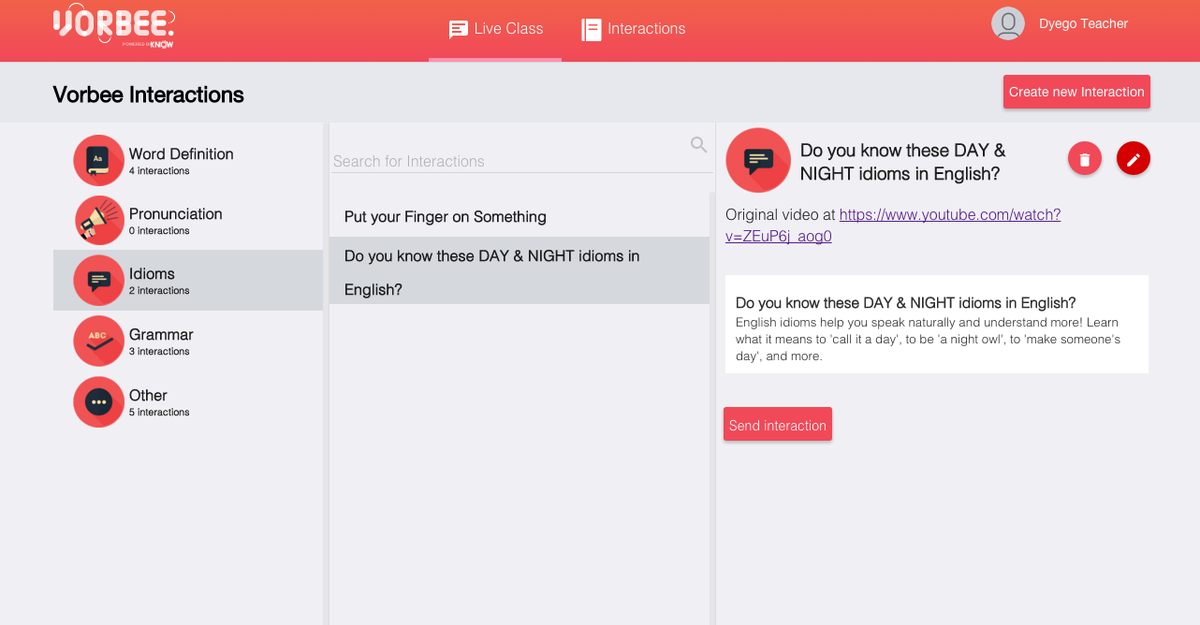Image resolution: width=1200 pixels, height=625 pixels.
Task: Open the Live Class tab
Action: (495, 29)
